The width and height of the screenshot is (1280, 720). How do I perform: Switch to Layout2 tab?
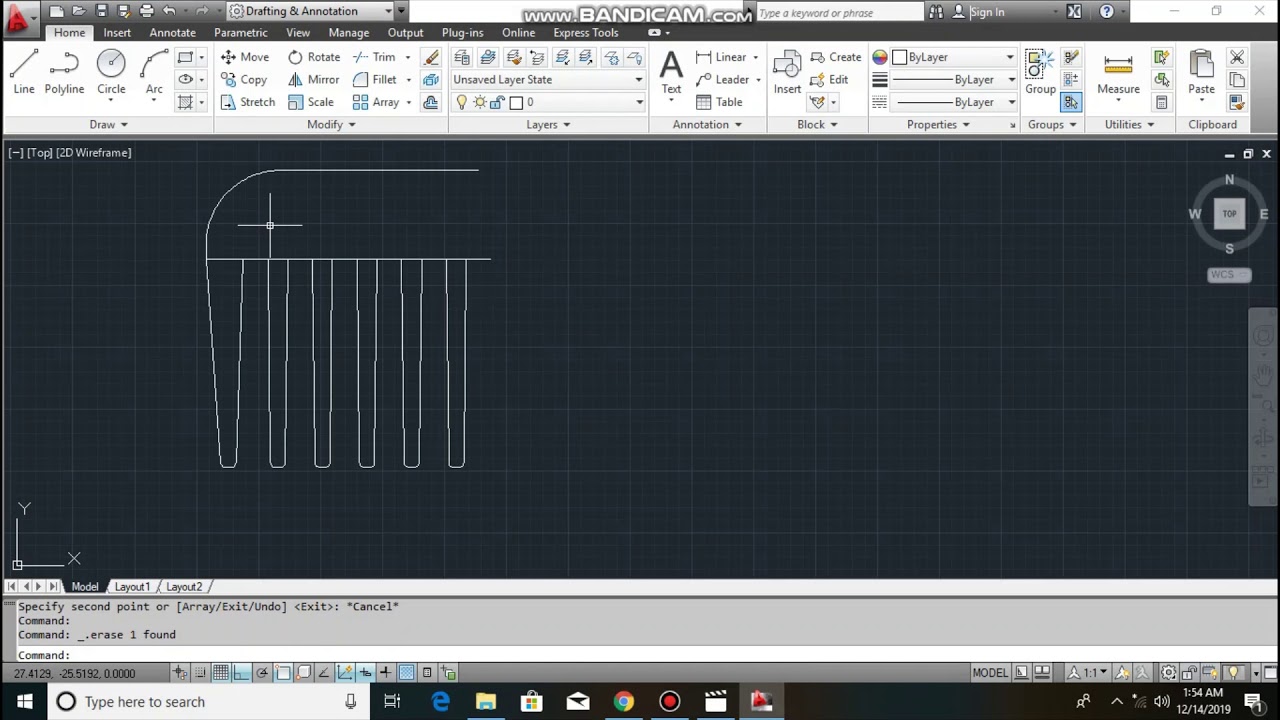pos(184,587)
